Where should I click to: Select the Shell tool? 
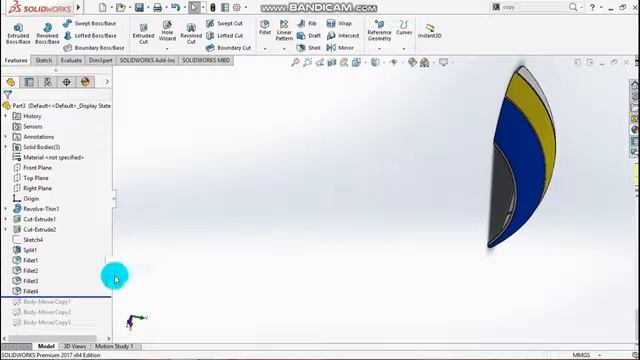pos(309,48)
